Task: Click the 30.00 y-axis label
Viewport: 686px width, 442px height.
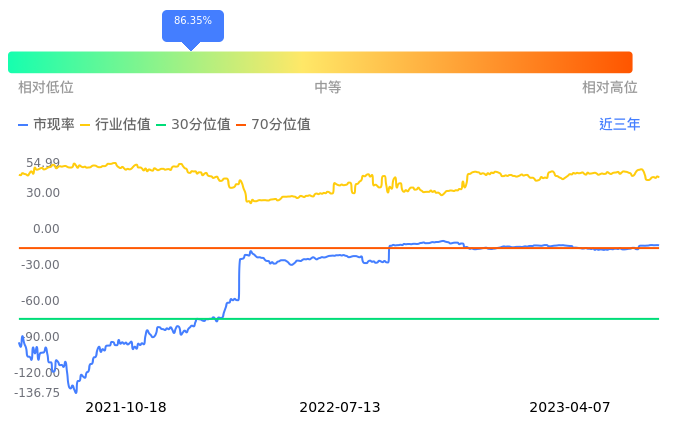Action: pos(43,193)
